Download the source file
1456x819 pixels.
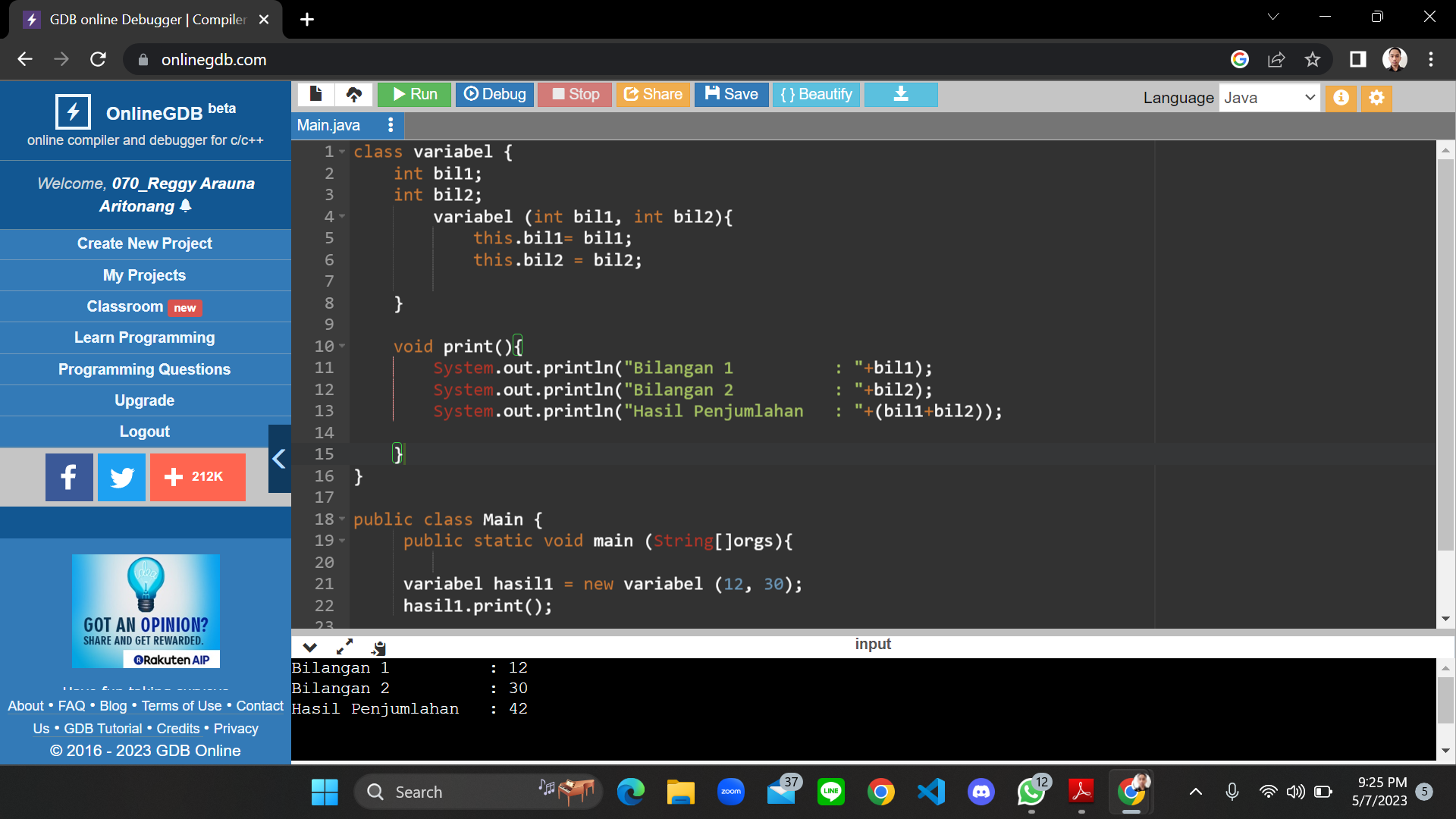[900, 94]
